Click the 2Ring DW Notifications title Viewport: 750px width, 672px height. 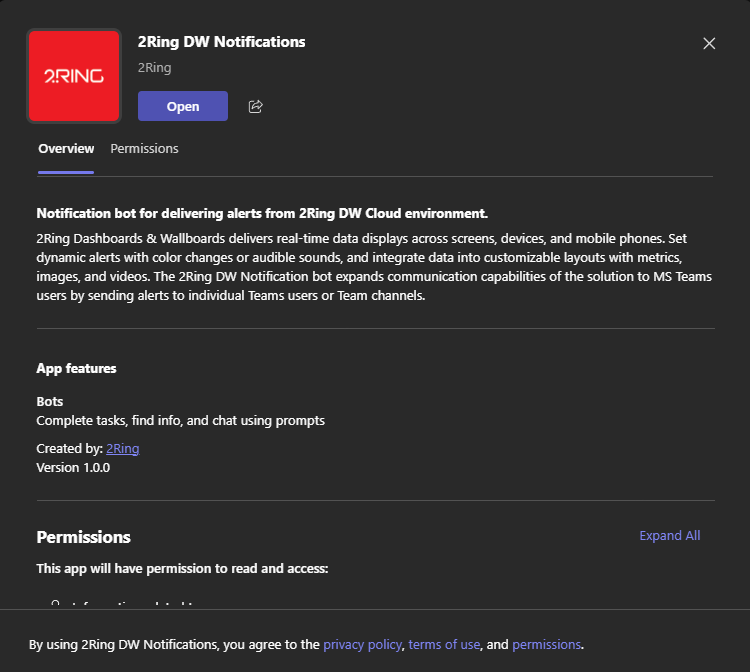[x=221, y=42]
